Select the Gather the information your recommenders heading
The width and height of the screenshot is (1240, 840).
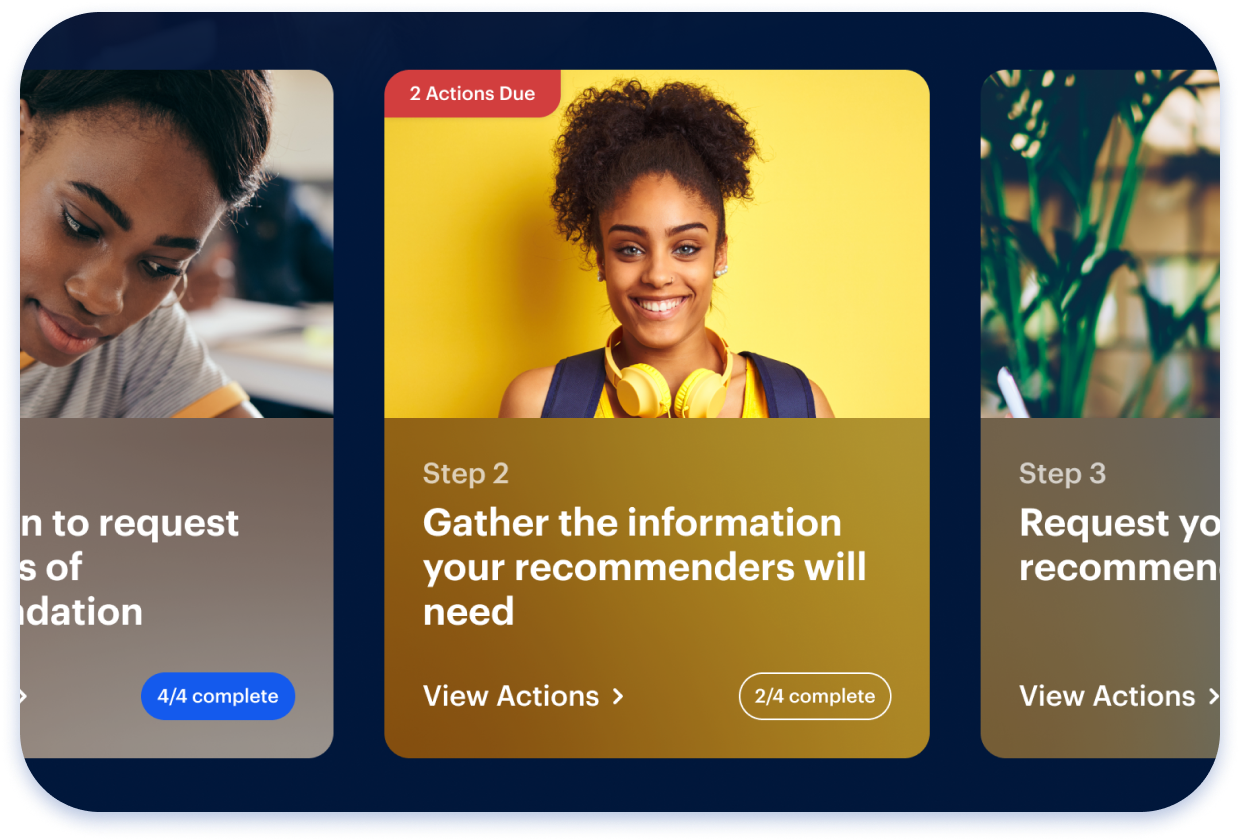pos(645,567)
